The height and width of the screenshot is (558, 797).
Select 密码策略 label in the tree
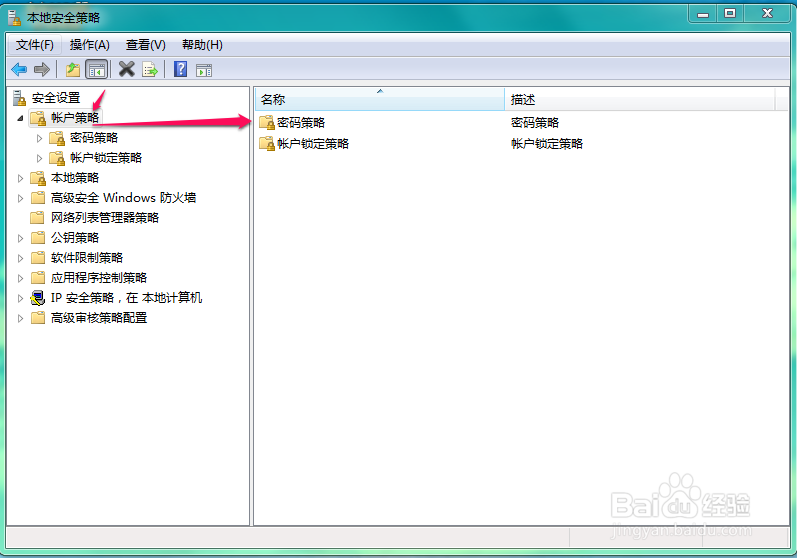point(94,138)
